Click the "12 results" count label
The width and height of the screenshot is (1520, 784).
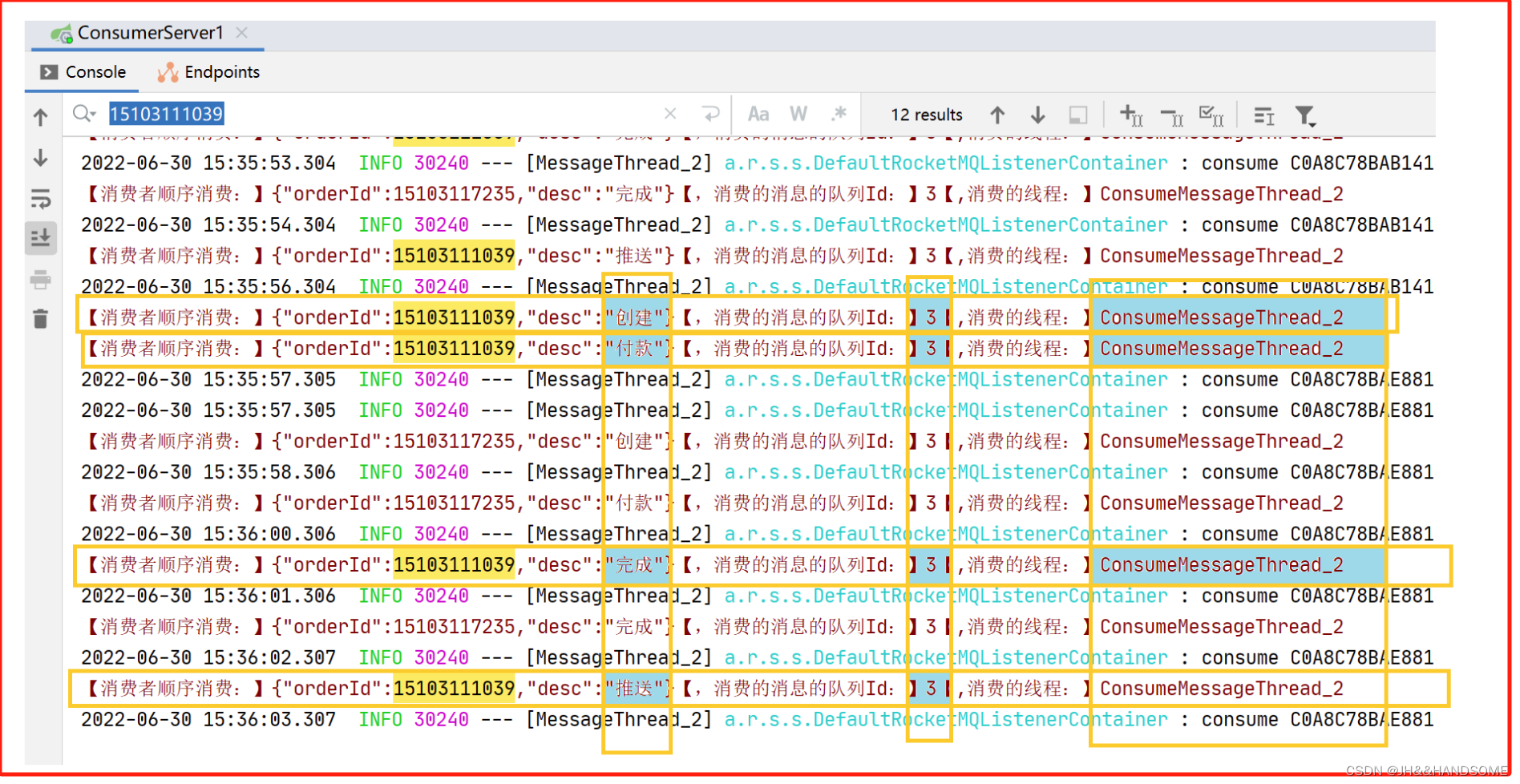click(x=926, y=115)
